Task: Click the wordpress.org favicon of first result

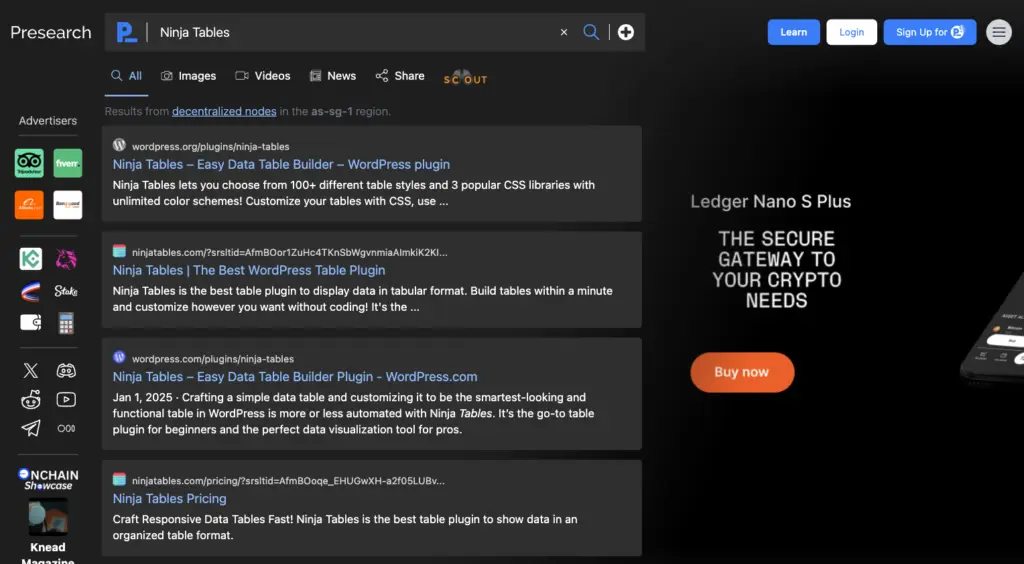Action: coord(119,145)
